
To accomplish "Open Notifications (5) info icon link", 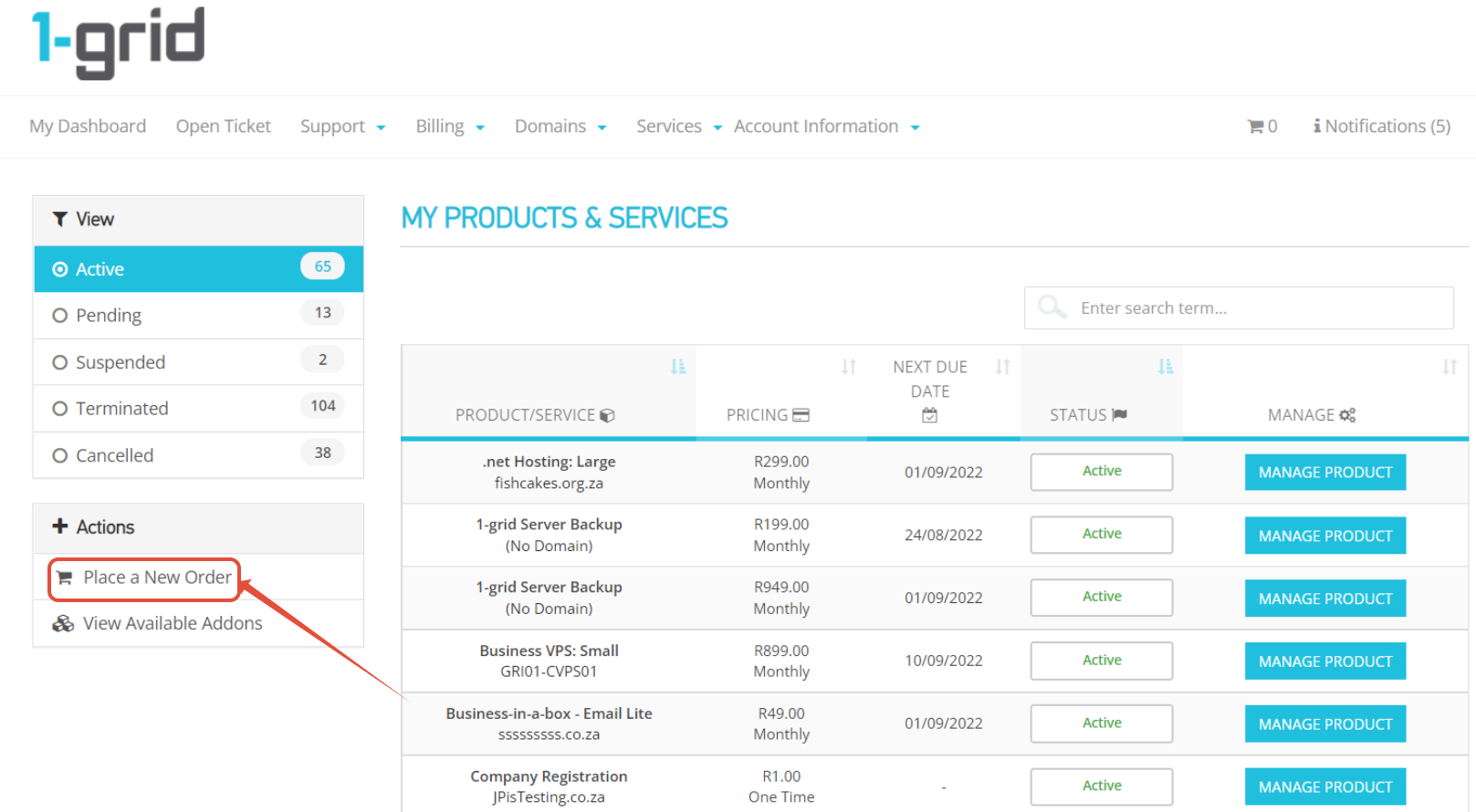I will click(1381, 126).
